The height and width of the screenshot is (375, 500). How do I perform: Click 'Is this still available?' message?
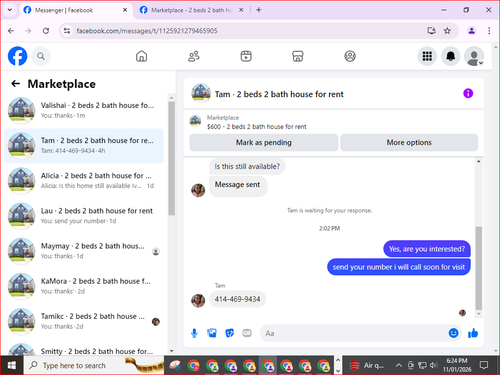[247, 166]
